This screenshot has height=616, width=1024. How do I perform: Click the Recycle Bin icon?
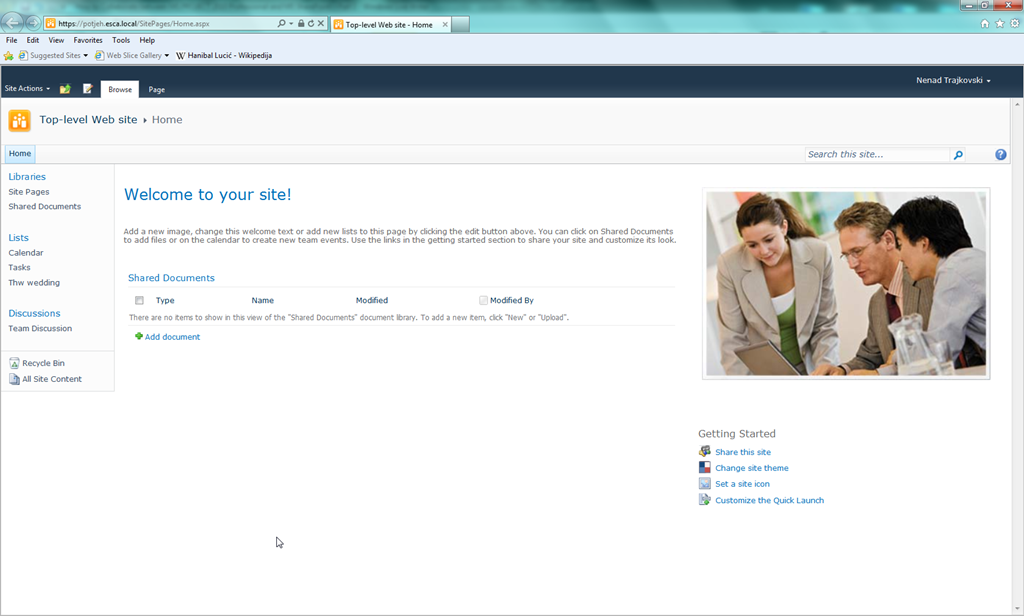click(x=14, y=363)
